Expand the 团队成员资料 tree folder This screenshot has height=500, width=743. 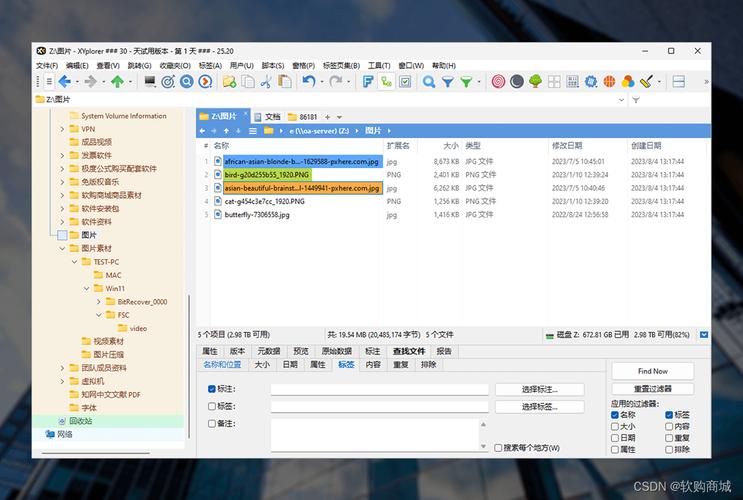click(62, 368)
